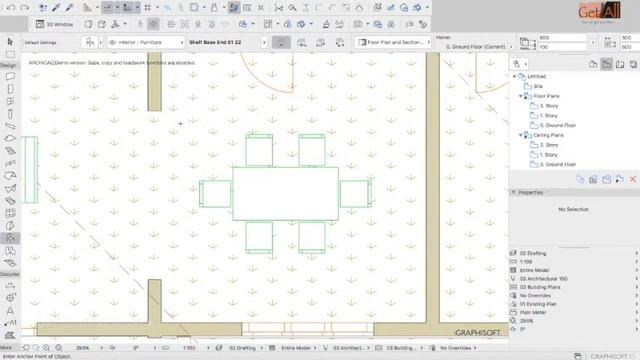Collapse the Untitled project tree node
The width and height of the screenshot is (640, 360).
tap(514, 76)
